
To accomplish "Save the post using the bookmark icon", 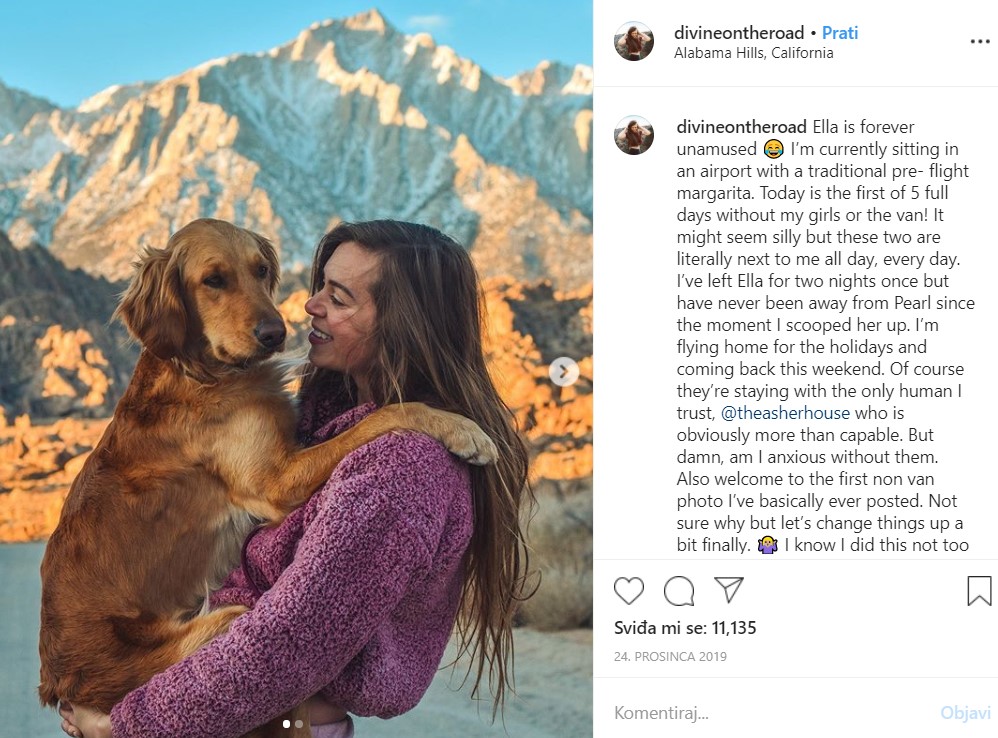I will (x=979, y=590).
